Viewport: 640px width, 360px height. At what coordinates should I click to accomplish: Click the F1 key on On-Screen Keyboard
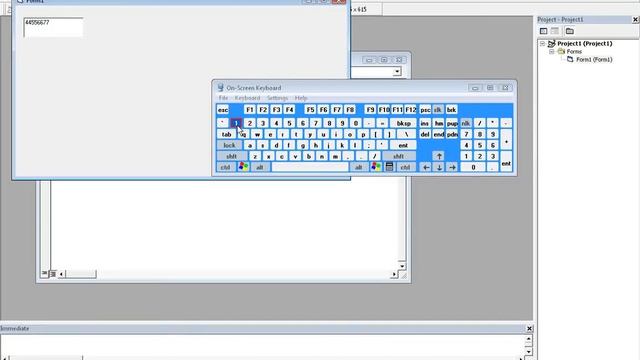[x=249, y=109]
